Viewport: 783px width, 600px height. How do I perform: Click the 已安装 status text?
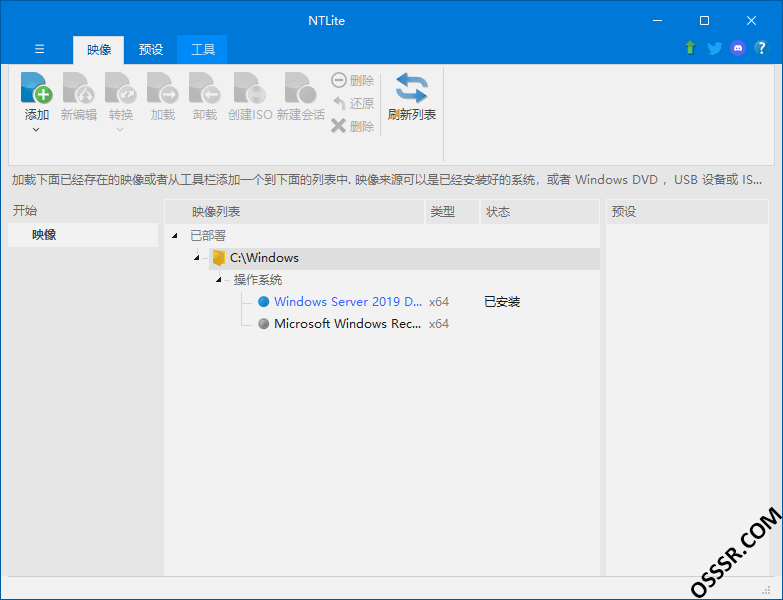[x=502, y=301]
